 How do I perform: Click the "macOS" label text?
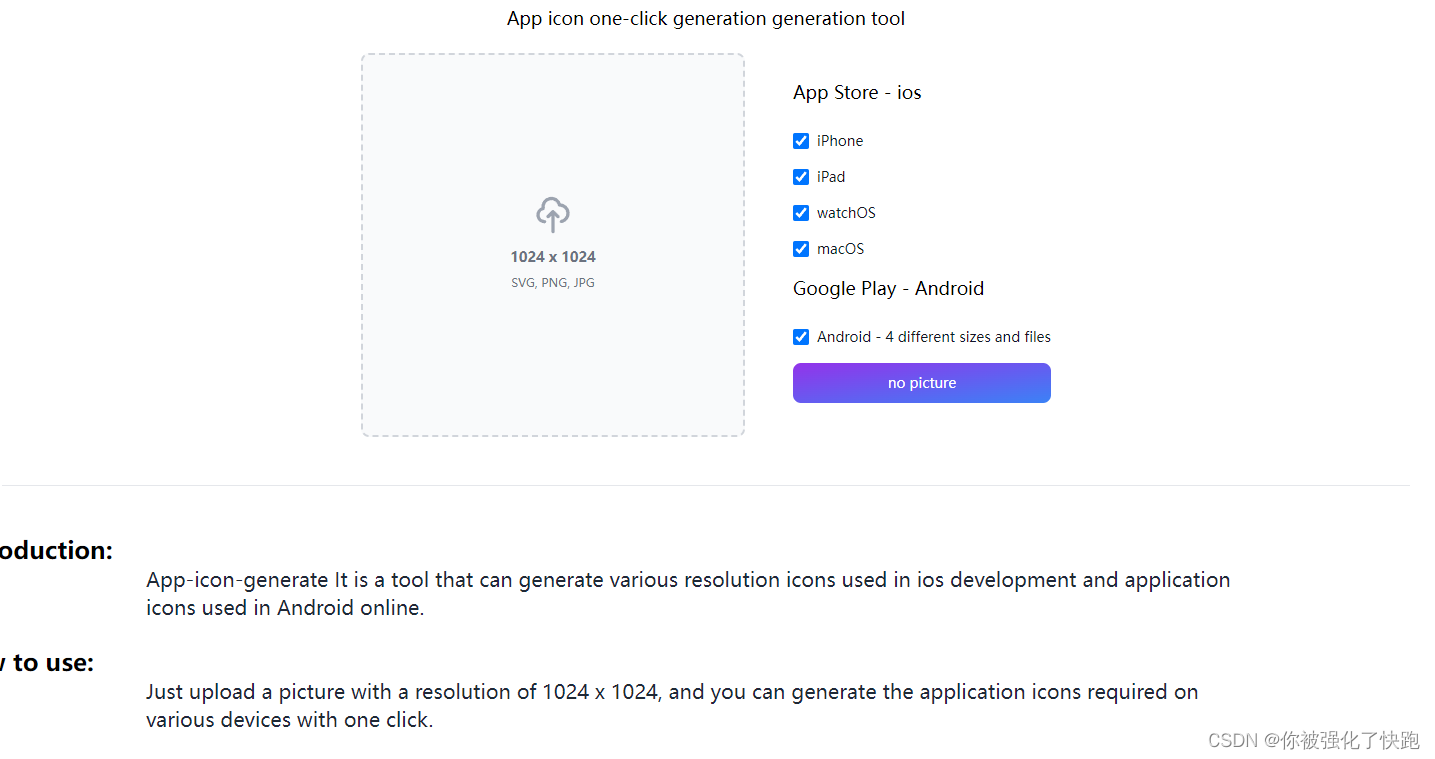[840, 249]
